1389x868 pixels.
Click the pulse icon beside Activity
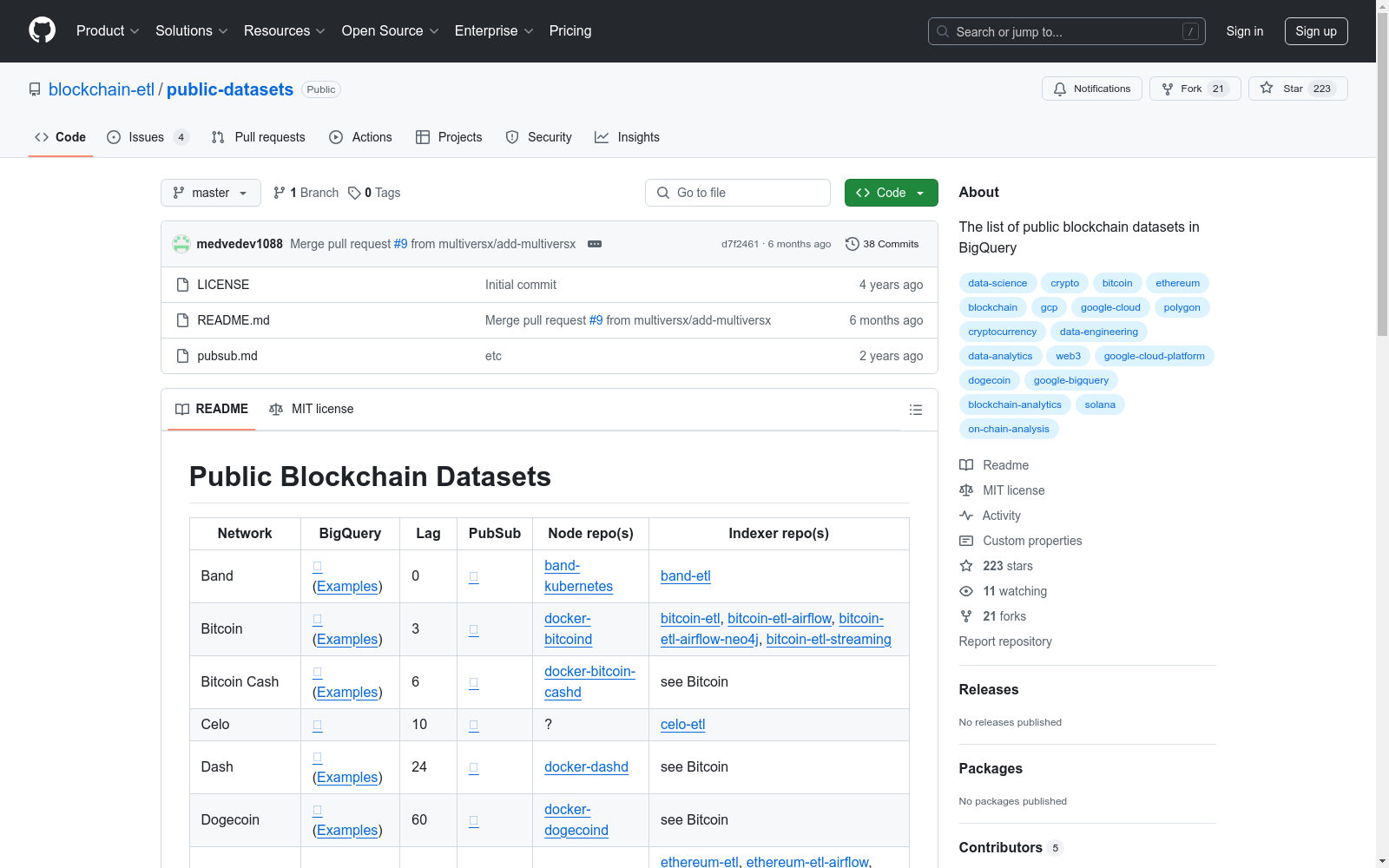966,516
